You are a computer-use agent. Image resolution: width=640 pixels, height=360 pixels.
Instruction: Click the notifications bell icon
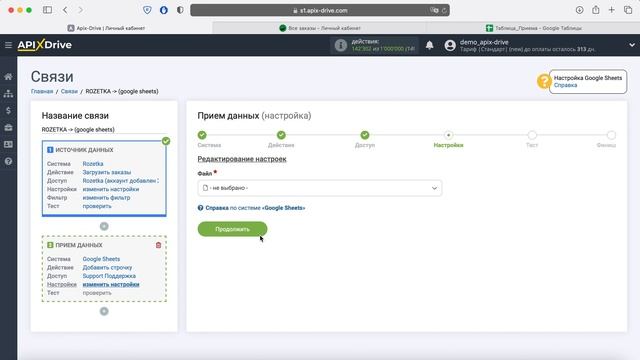(x=429, y=45)
